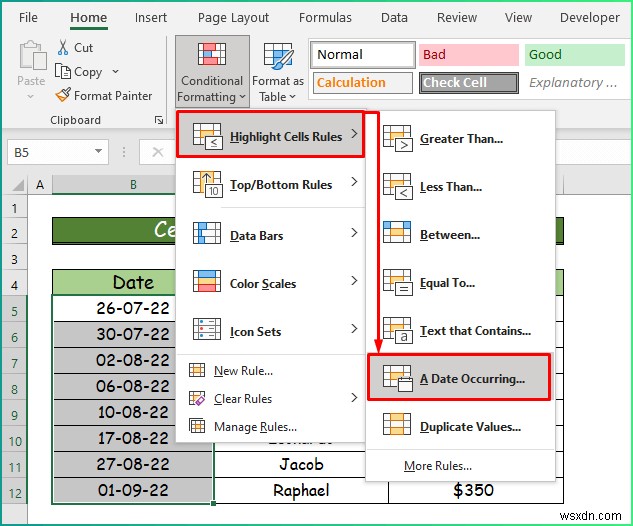Image resolution: width=633 pixels, height=526 pixels.
Task: Choose Less Than... rule label
Action: tap(451, 187)
